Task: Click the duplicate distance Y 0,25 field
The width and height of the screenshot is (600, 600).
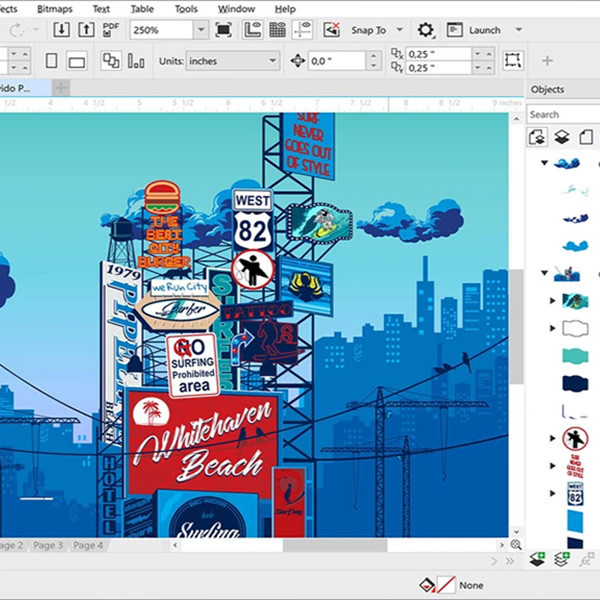Action: point(439,68)
